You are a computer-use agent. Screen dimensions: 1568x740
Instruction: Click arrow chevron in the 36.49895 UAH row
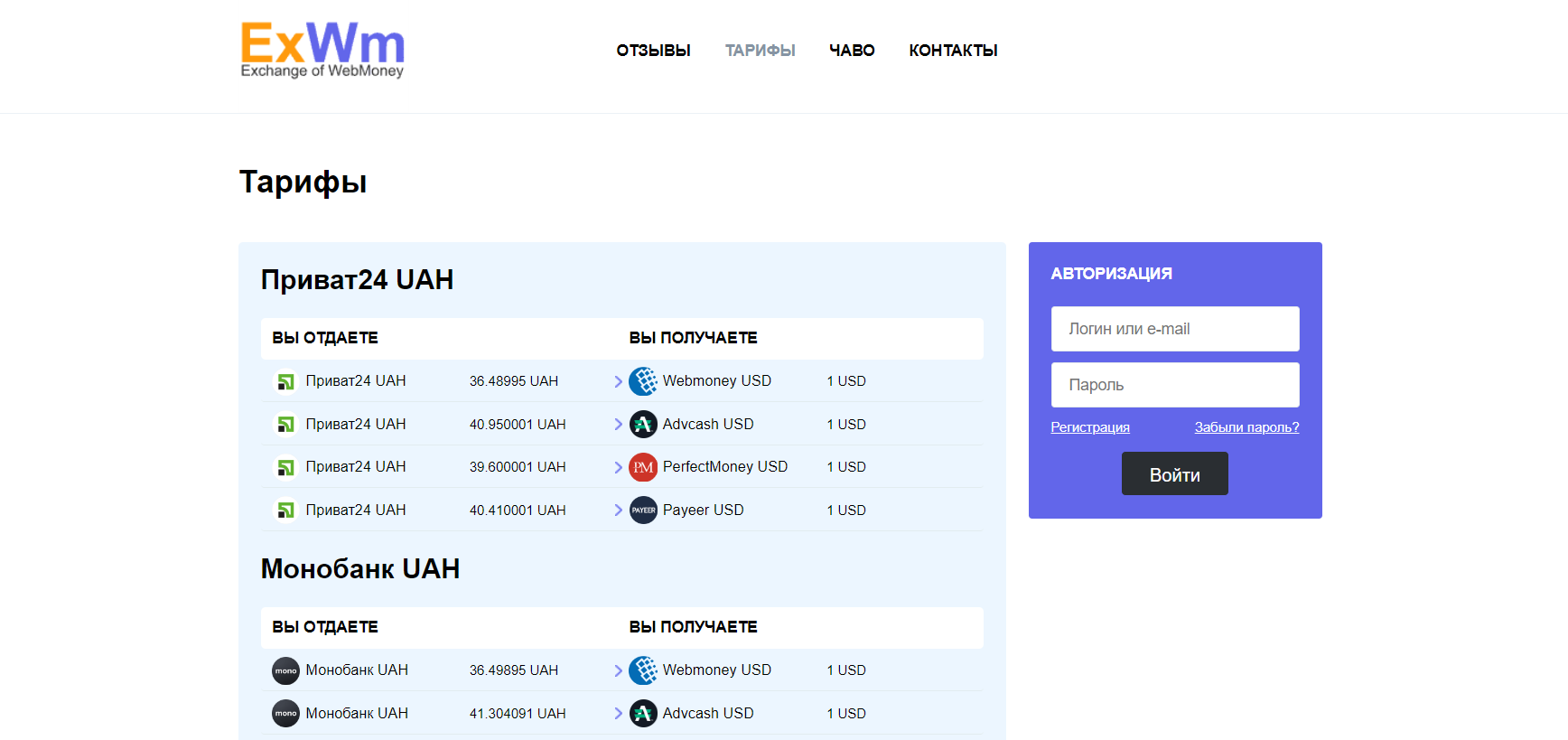tap(618, 670)
